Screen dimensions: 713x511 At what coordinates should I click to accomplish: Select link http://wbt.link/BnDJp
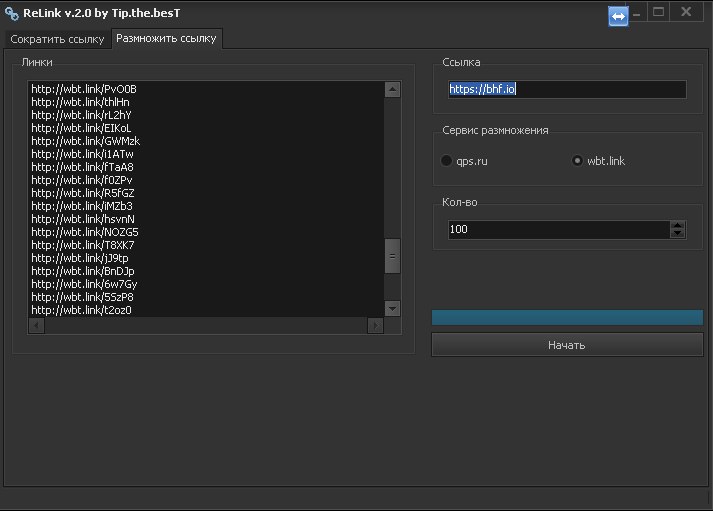83,271
